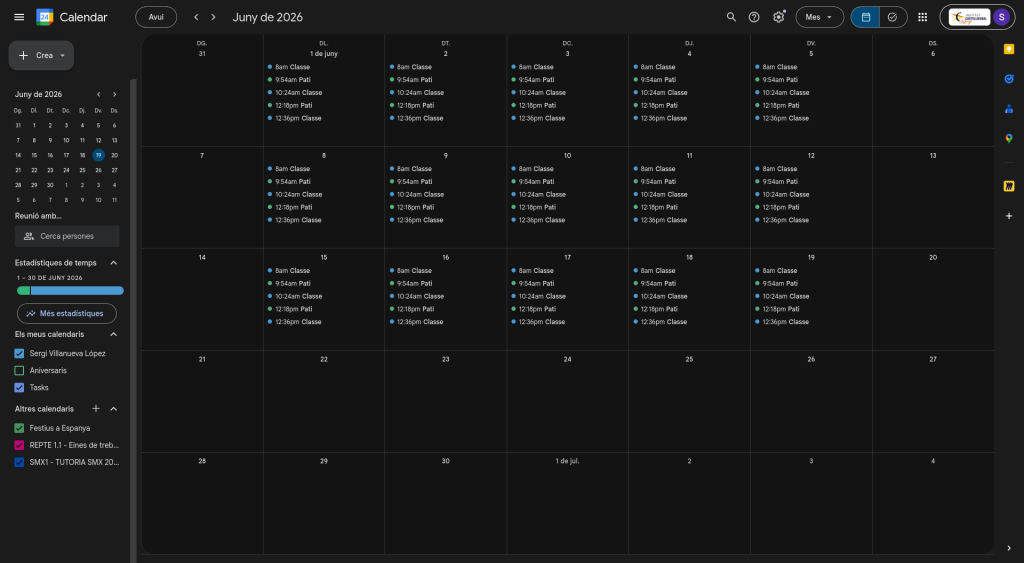Uncheck the Tasks calendar checkbox
1024x563 pixels.
20,387
